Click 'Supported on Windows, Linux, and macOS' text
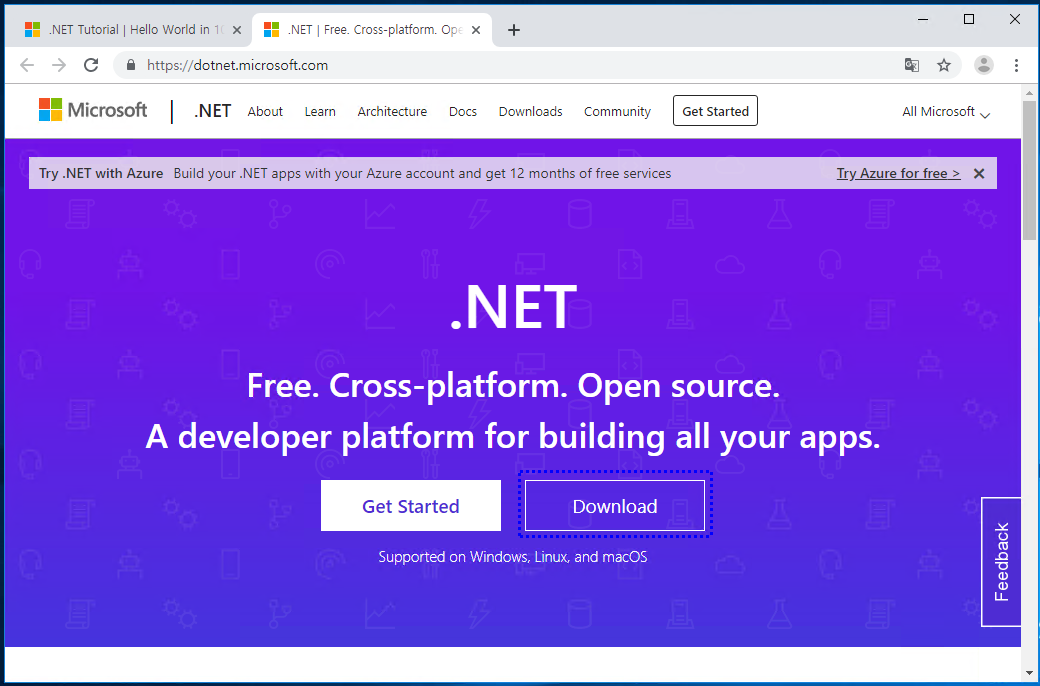The width and height of the screenshot is (1040, 686). pos(513,557)
